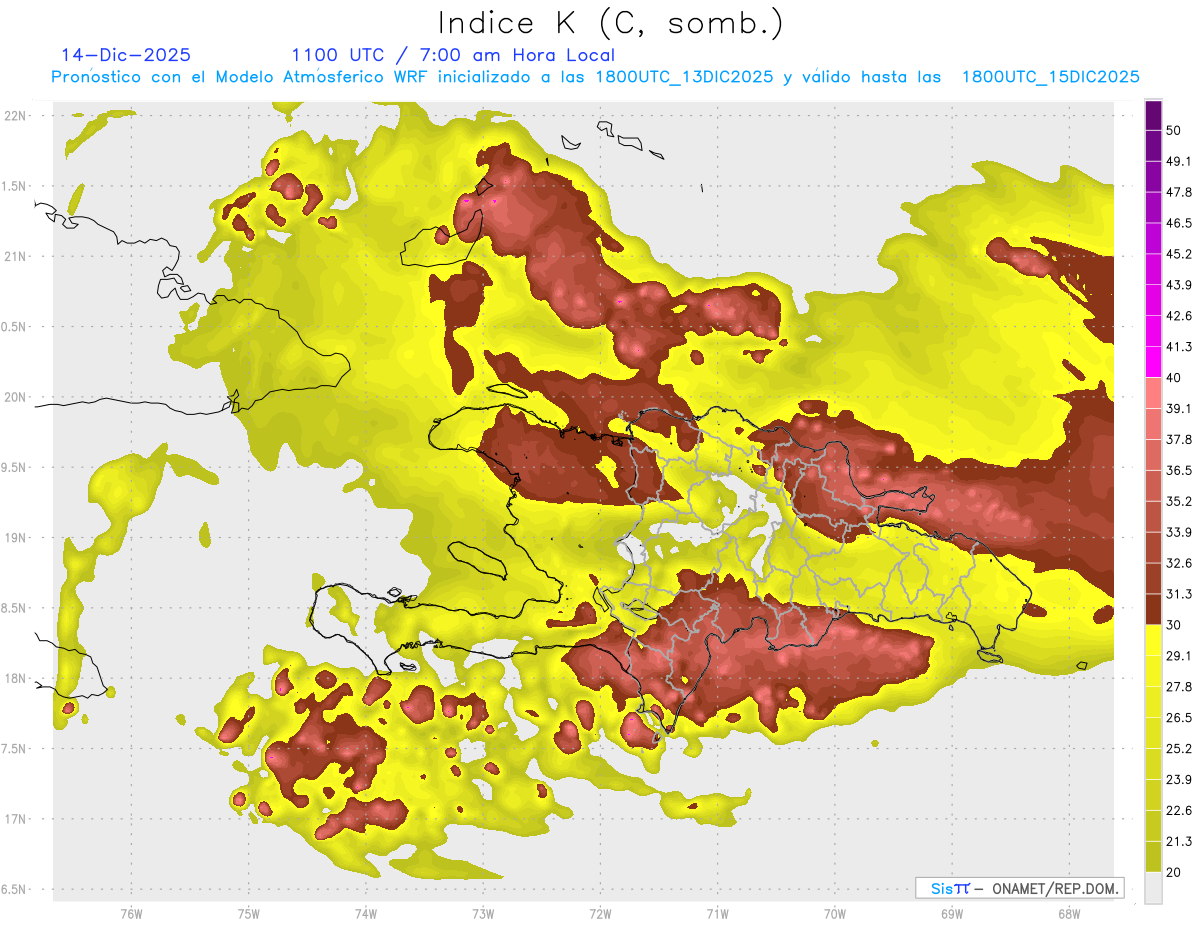Viewport: 1200px width, 927px height.
Task: Pick the bright yellow legend segment between 29.1 and 30
Action: tap(1153, 640)
